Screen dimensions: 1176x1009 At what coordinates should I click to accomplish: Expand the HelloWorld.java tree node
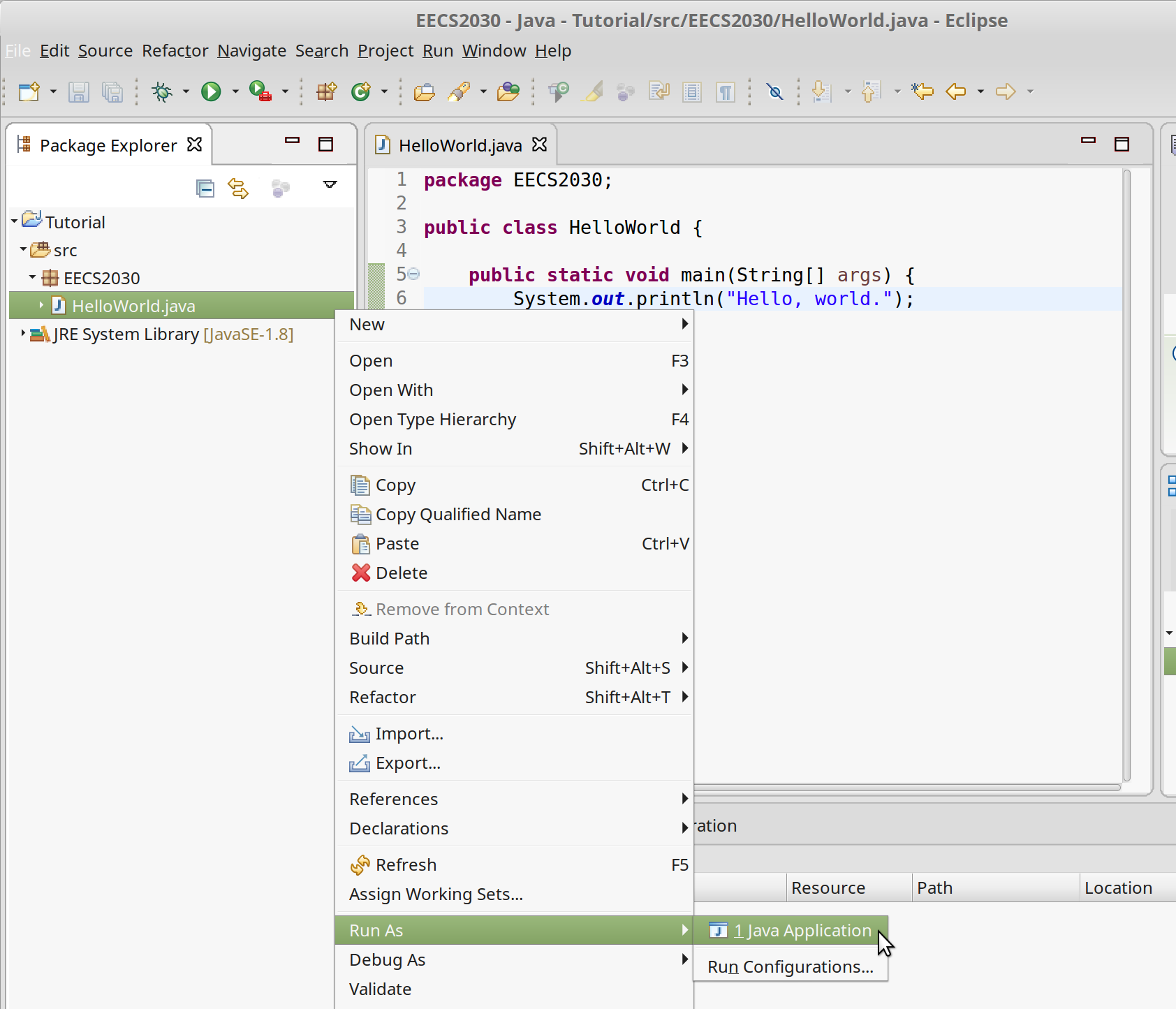[41, 305]
